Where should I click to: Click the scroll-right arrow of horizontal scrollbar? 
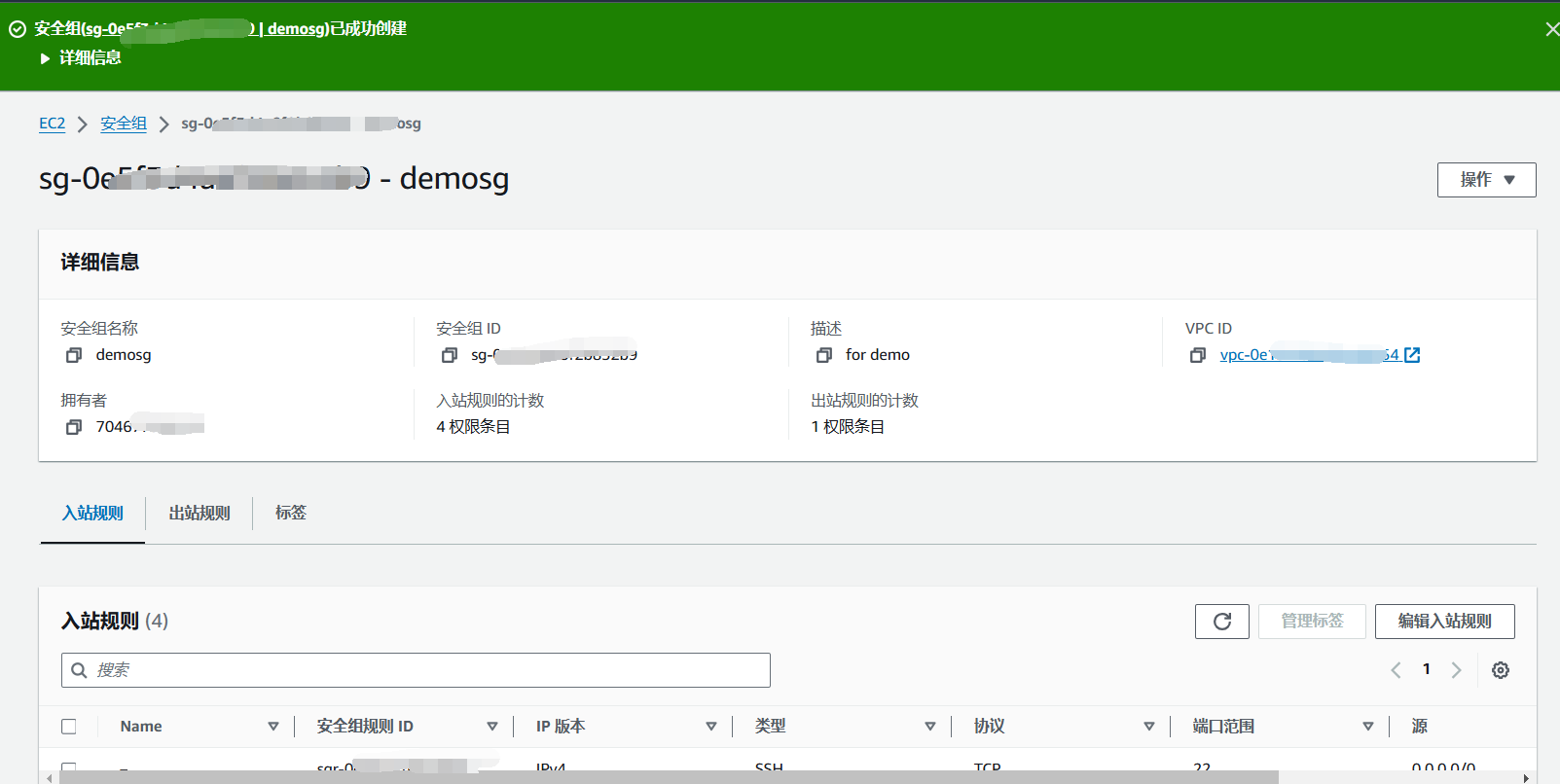click(1526, 778)
